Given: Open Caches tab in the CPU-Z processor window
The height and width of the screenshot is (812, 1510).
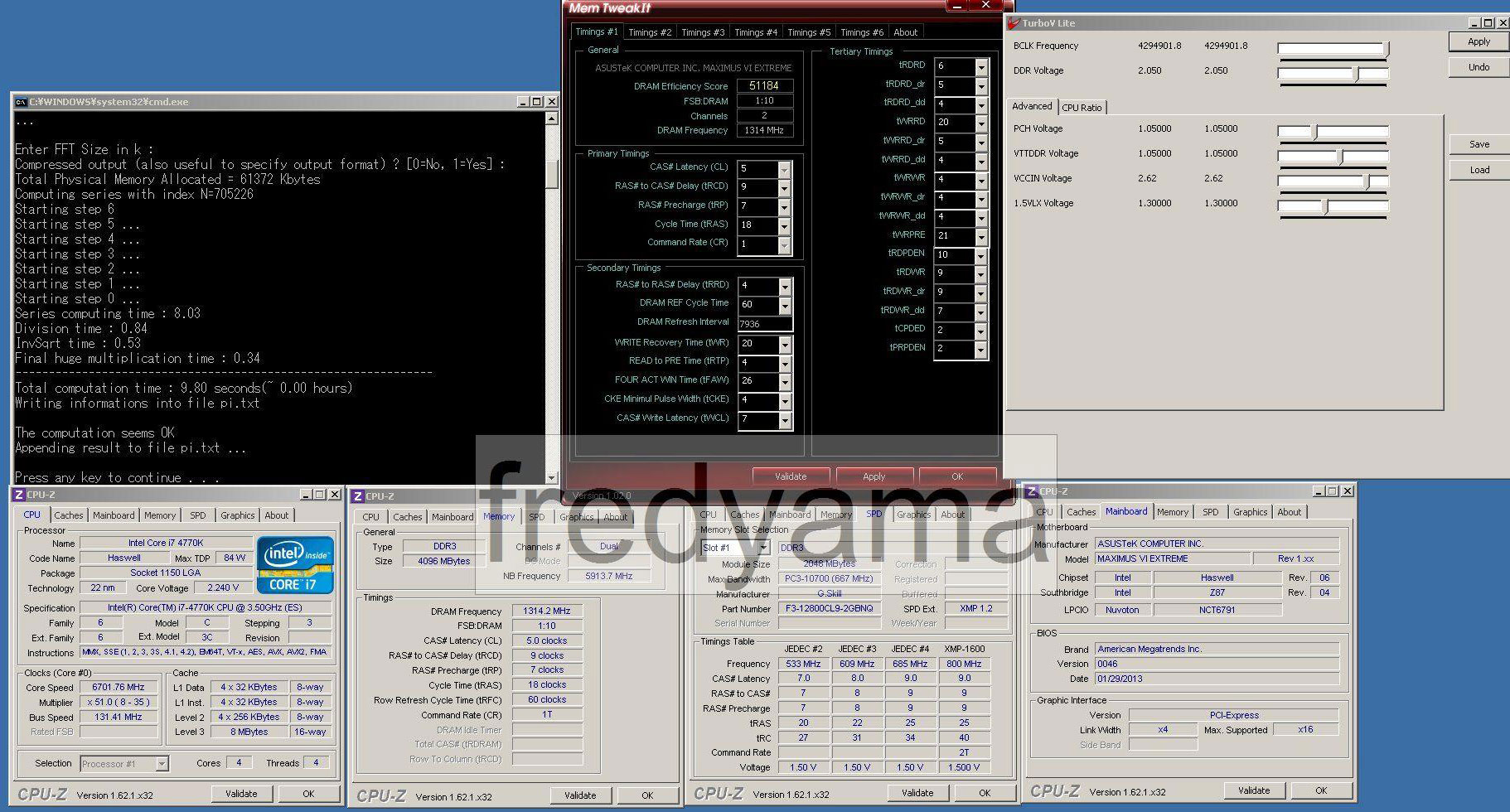Looking at the screenshot, I should click(x=69, y=515).
